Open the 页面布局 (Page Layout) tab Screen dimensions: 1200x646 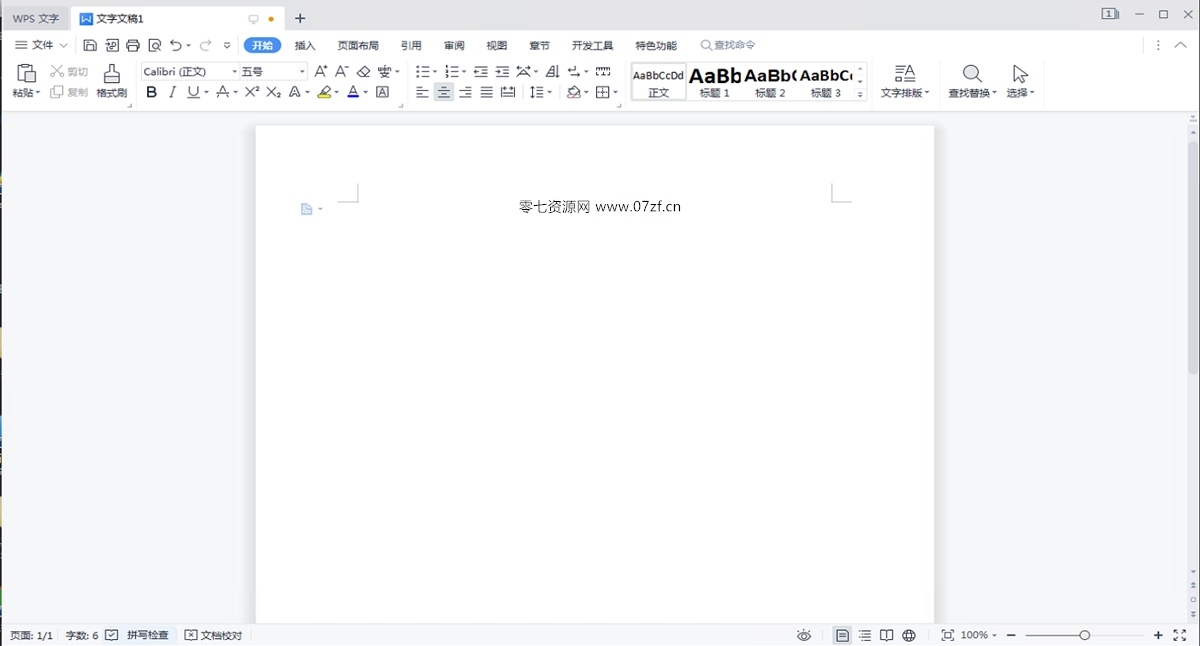tap(357, 46)
